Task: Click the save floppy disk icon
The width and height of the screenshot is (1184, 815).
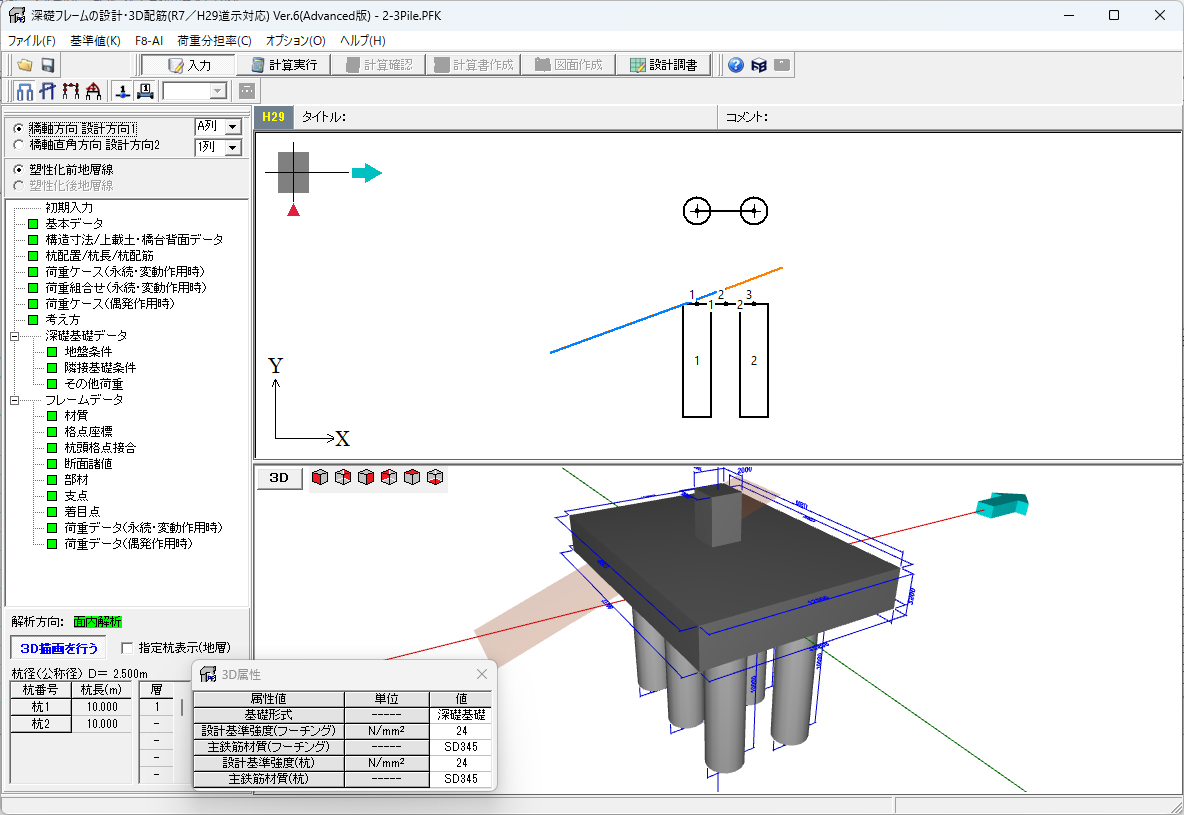Action: (x=47, y=65)
